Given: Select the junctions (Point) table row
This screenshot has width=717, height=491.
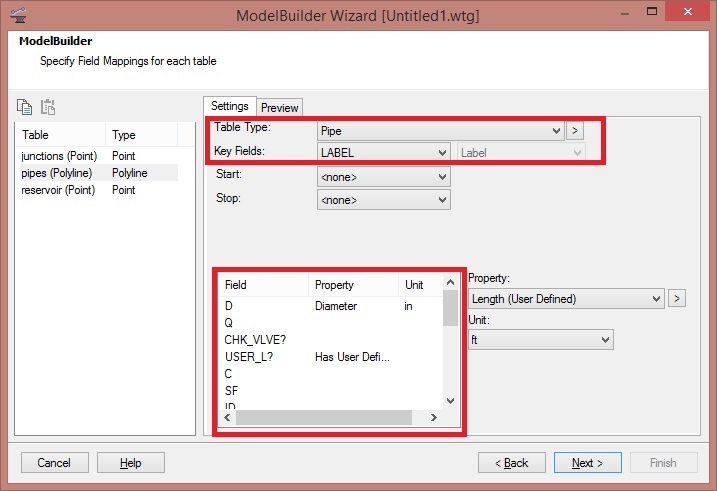Looking at the screenshot, I should [98, 156].
